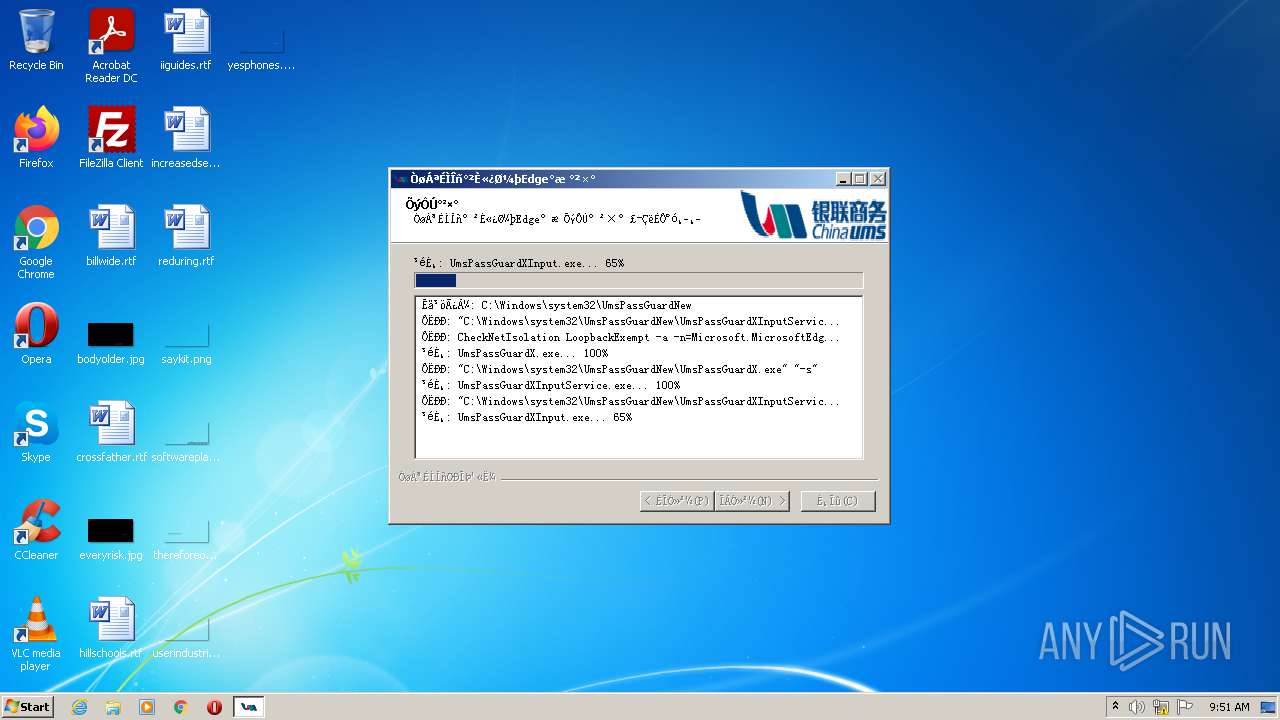The height and width of the screenshot is (720, 1280).
Task: Select log line with CheckNetIsolation LoopbackExempt
Action: click(x=631, y=337)
